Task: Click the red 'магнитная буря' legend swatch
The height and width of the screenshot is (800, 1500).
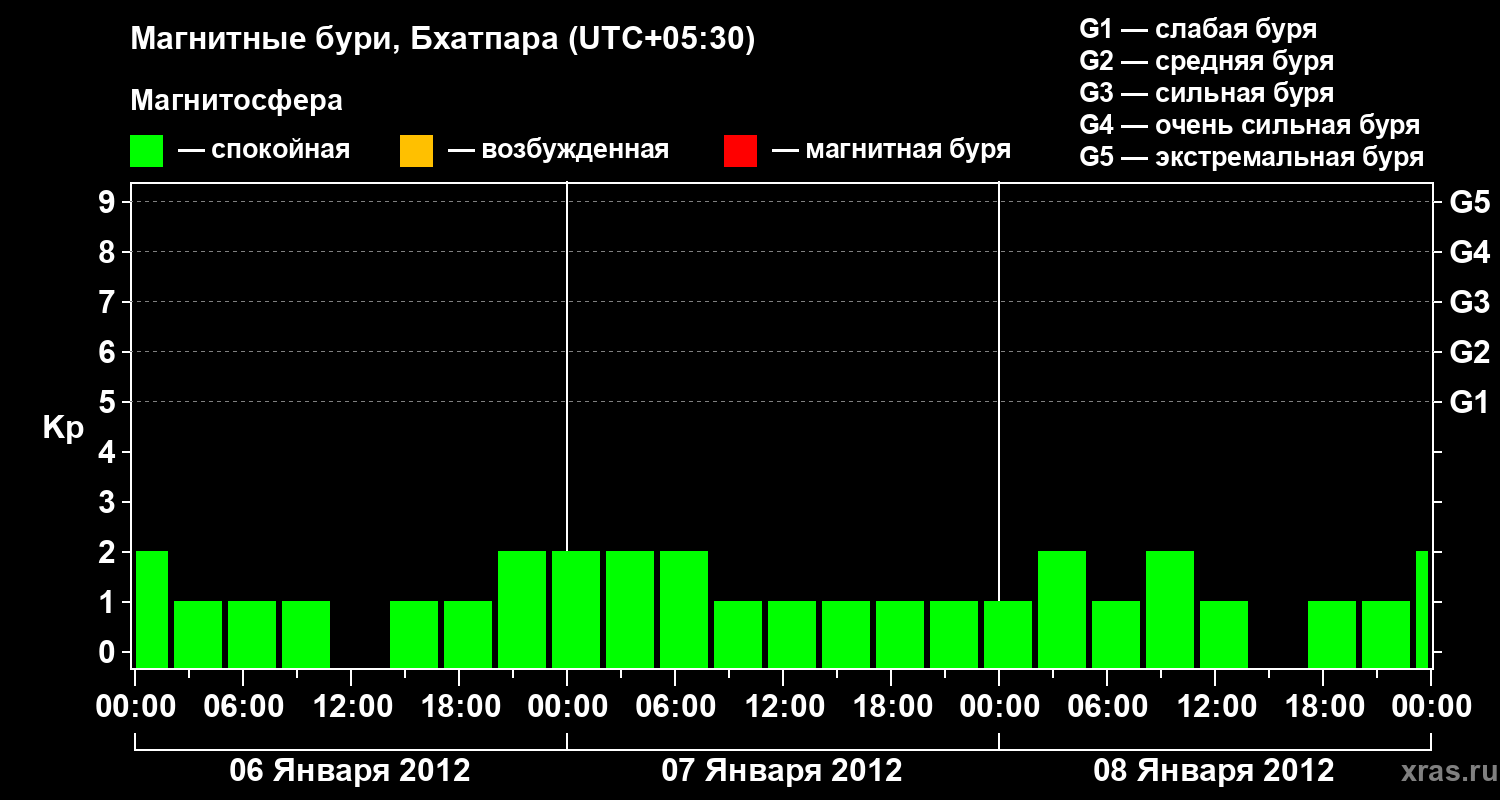Action: click(740, 151)
